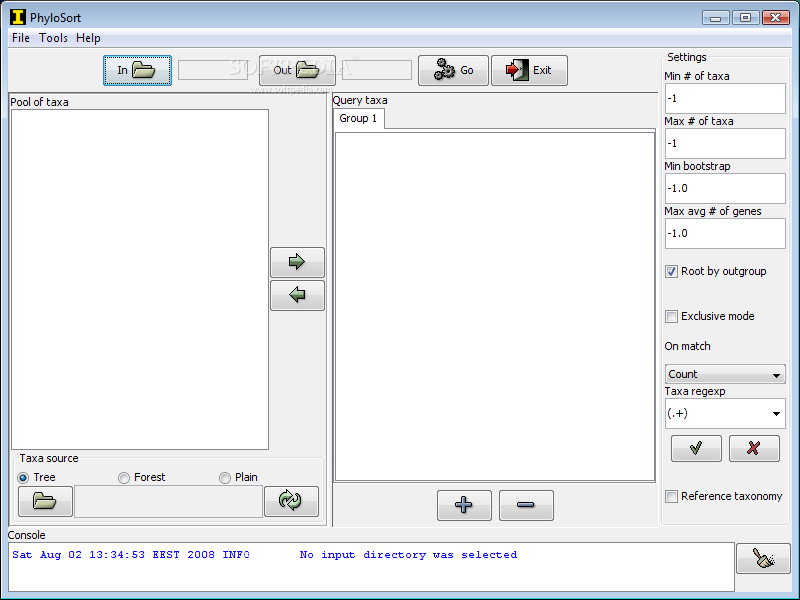Screen dimensions: 800x600
Task: Click the Max avg # of genes field
Action: coord(725,234)
